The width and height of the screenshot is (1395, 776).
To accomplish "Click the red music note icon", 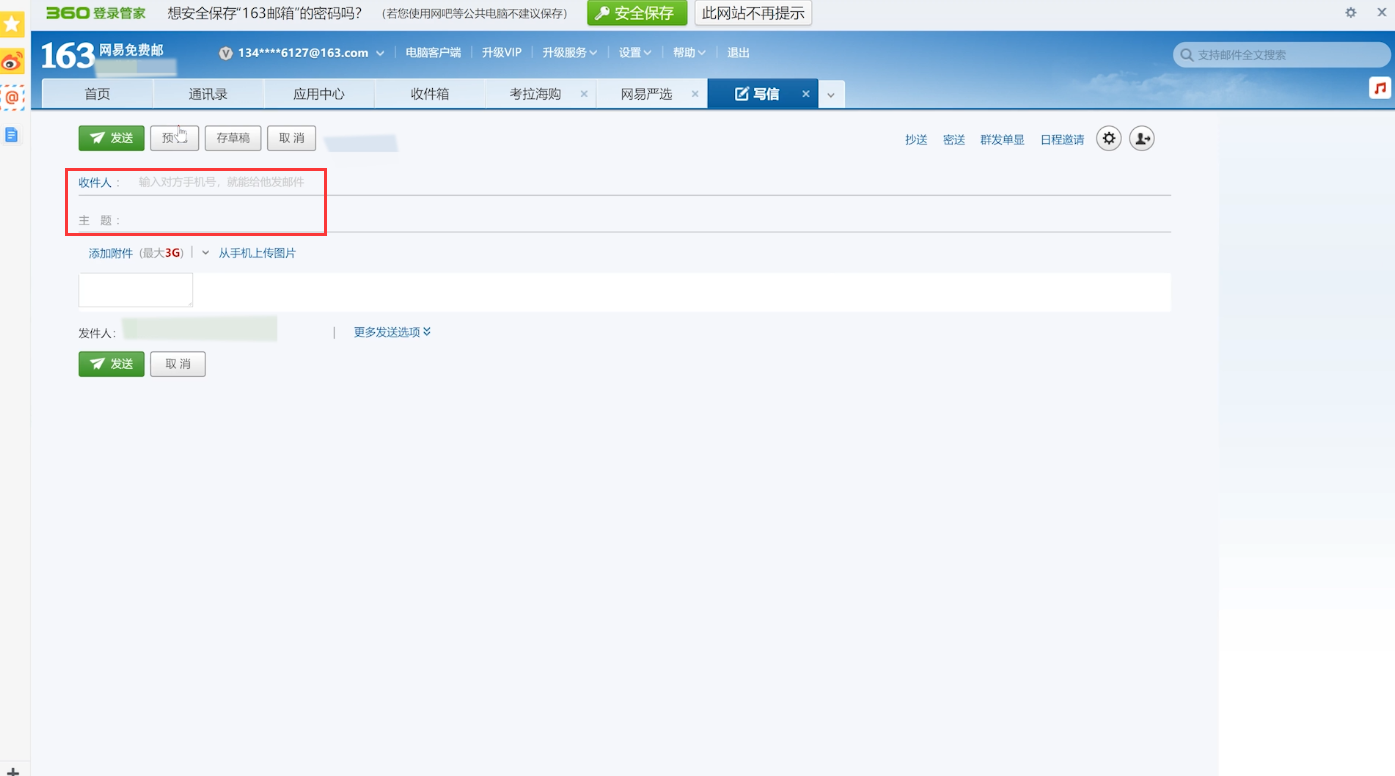I will click(1381, 88).
